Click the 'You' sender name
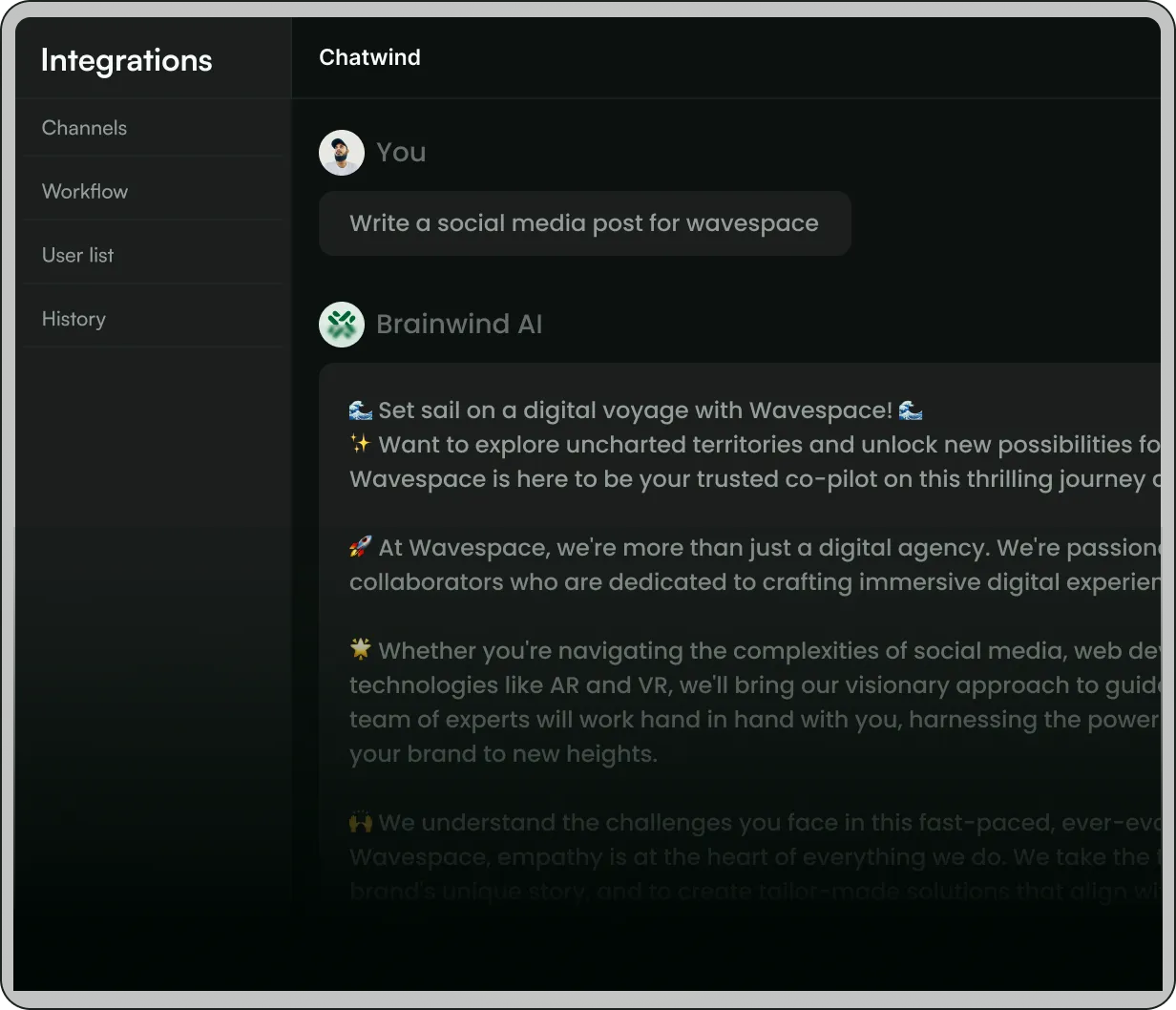This screenshot has width=1176, height=1010. click(401, 153)
